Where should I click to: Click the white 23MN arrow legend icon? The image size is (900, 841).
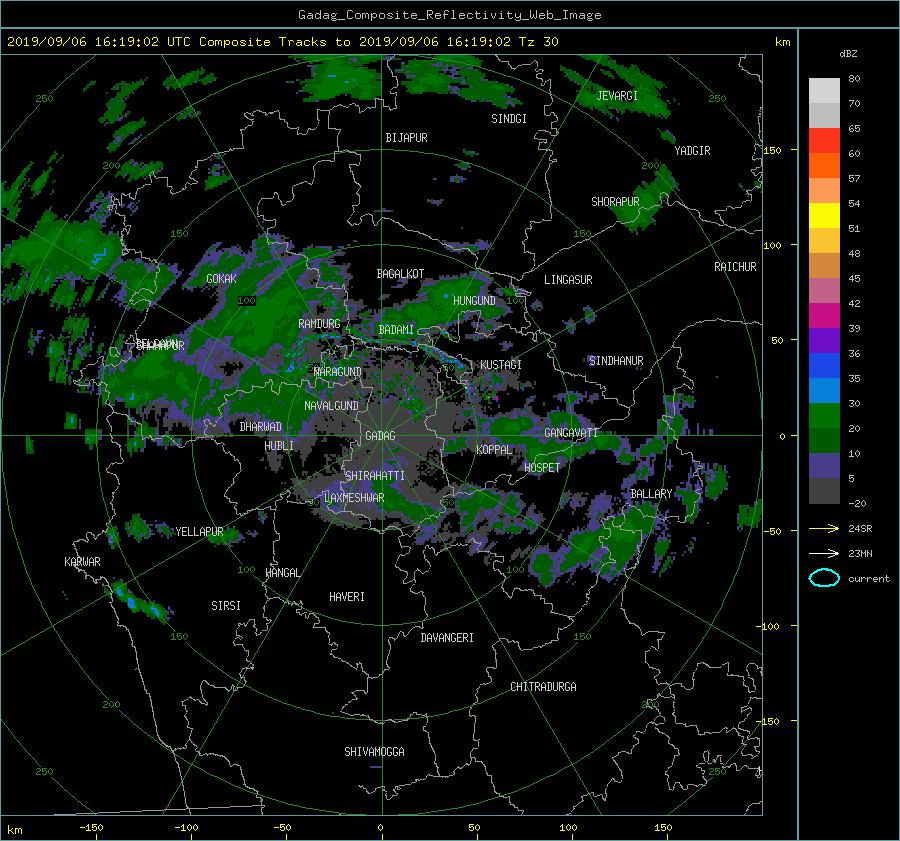[824, 554]
